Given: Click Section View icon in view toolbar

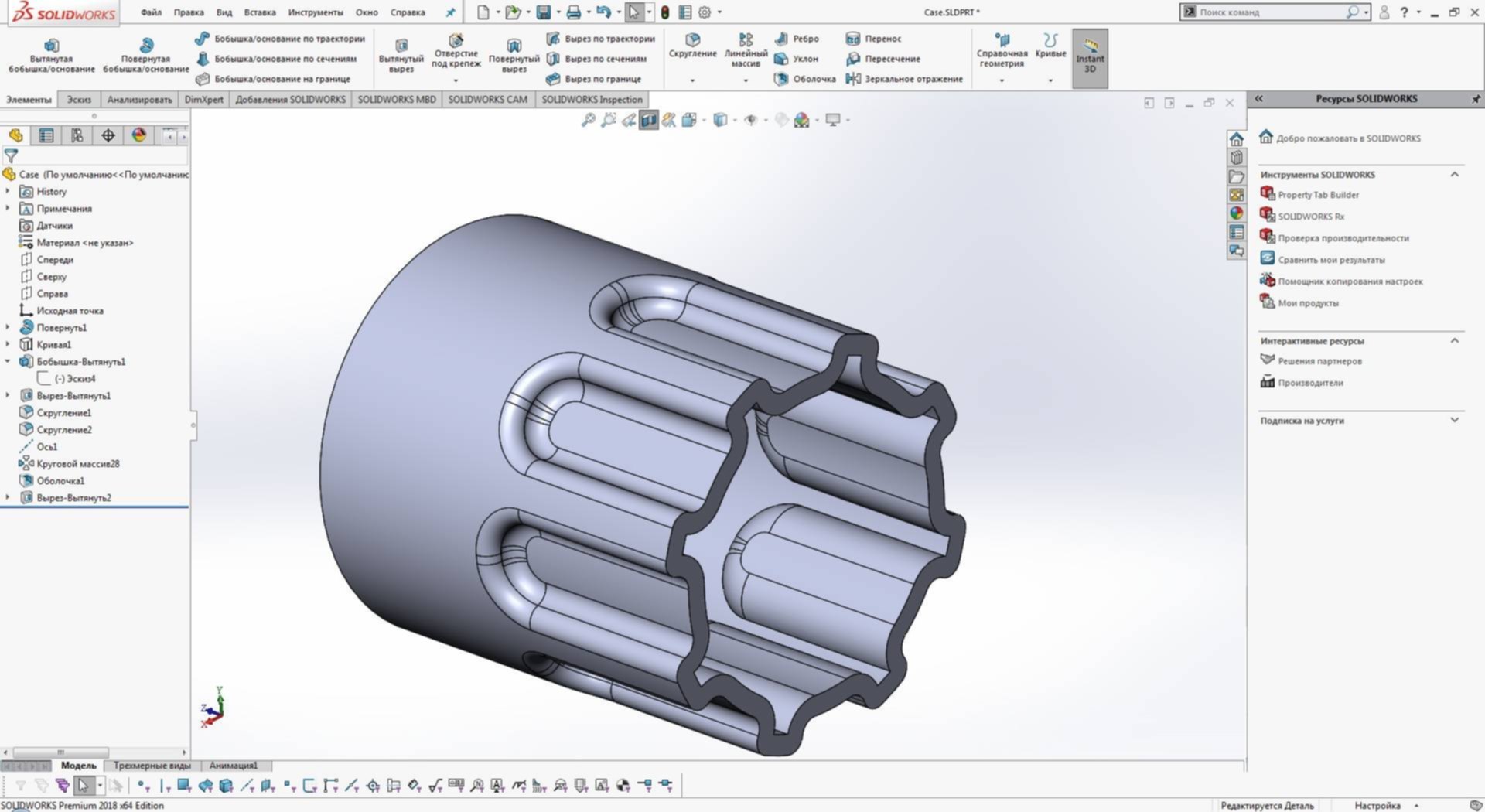Looking at the screenshot, I should point(649,120).
